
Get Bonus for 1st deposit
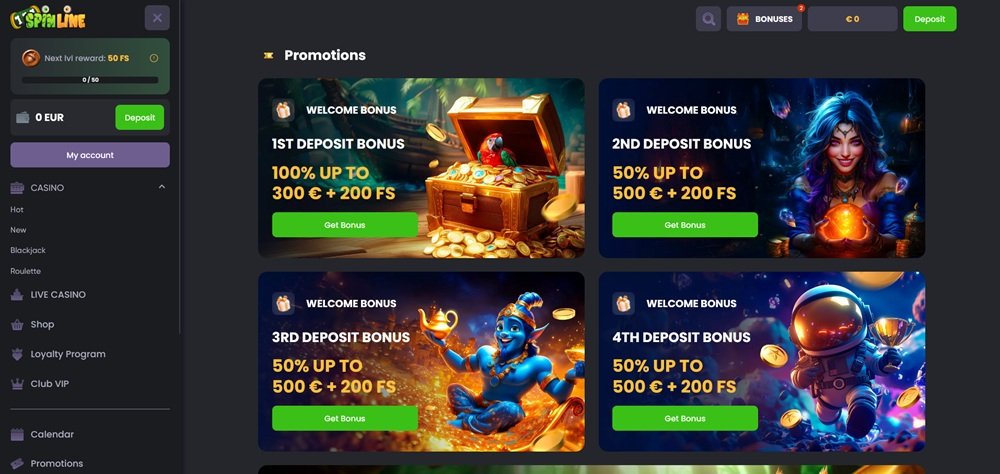pos(344,225)
